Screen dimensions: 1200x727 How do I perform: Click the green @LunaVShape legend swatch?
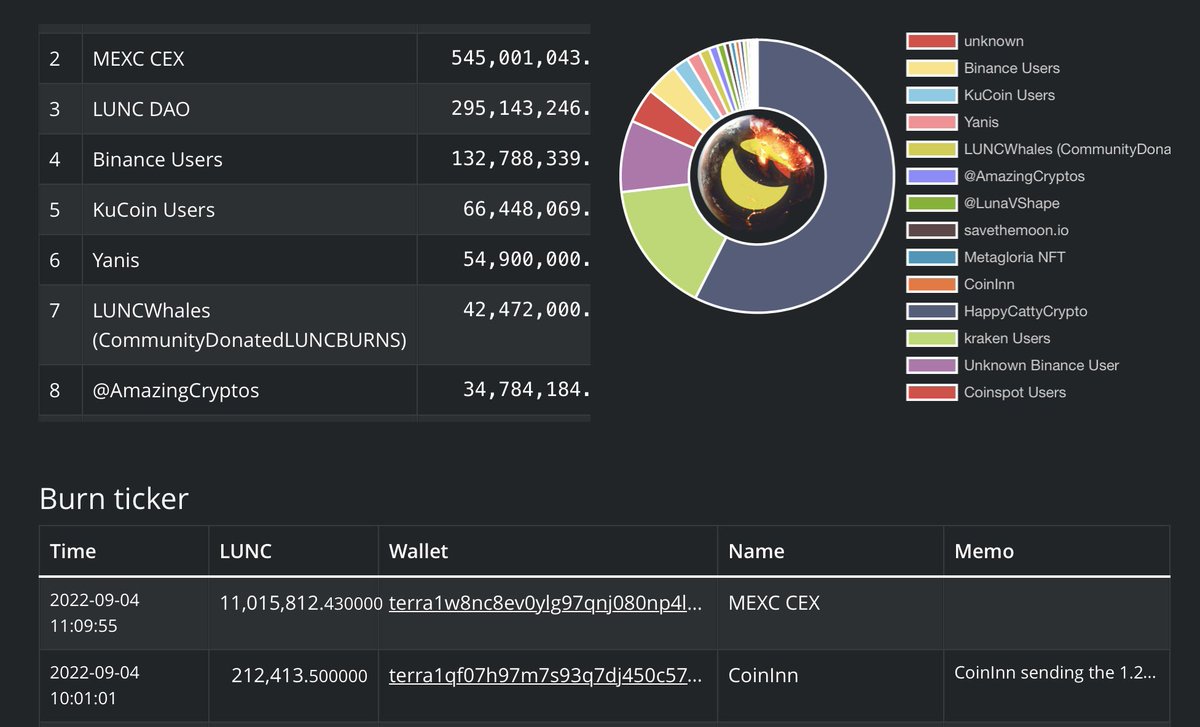click(x=930, y=203)
